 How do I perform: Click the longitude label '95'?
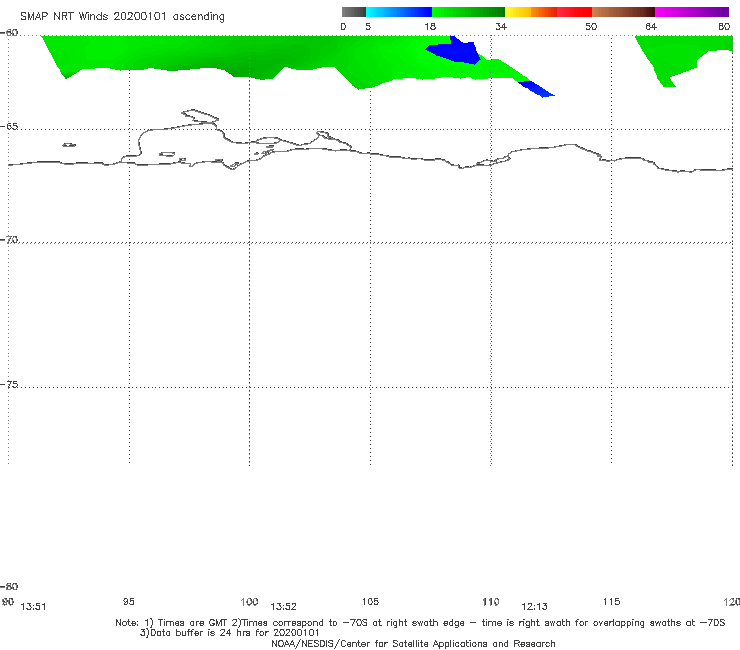(x=128, y=601)
